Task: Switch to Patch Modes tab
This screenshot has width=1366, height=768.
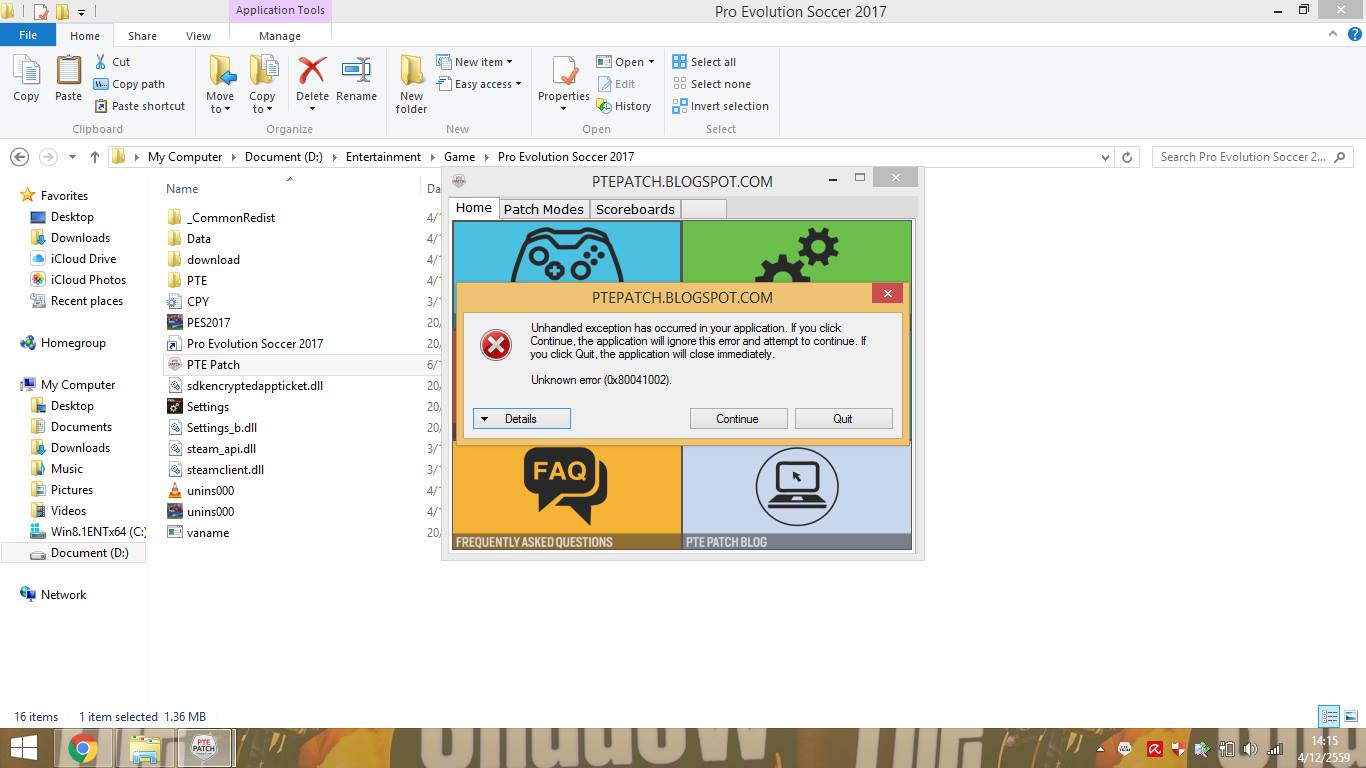Action: 544,209
